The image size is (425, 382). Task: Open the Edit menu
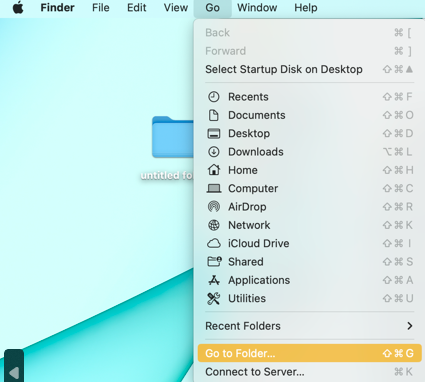(x=137, y=7)
